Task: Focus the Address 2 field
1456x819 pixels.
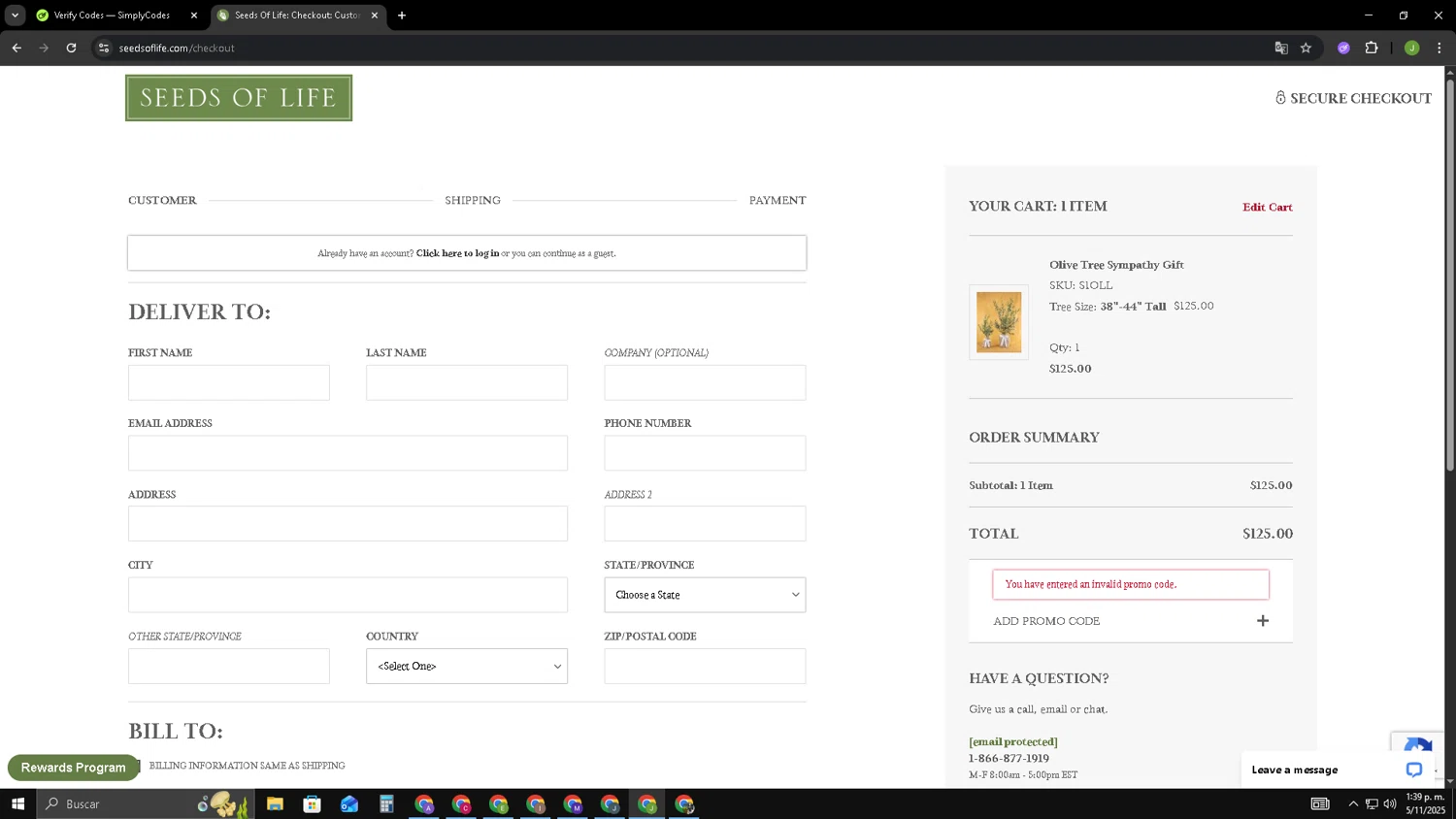Action: coord(705,524)
